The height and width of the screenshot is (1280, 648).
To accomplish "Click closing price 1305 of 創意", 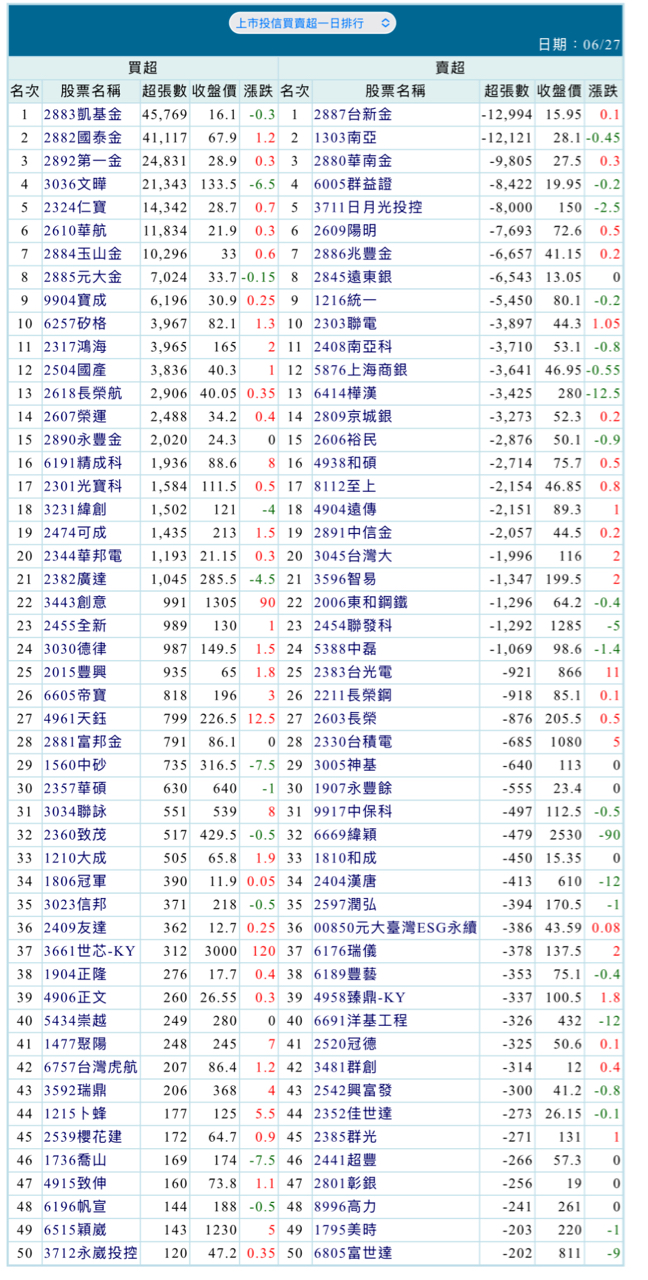I will coord(220,602).
